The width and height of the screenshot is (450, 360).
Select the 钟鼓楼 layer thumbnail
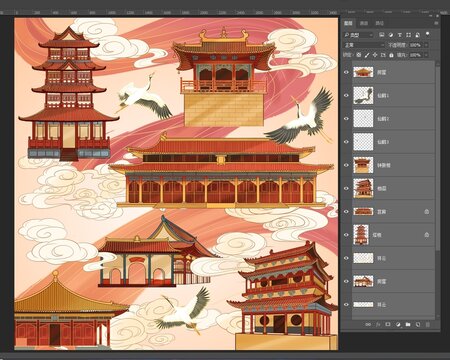point(363,165)
